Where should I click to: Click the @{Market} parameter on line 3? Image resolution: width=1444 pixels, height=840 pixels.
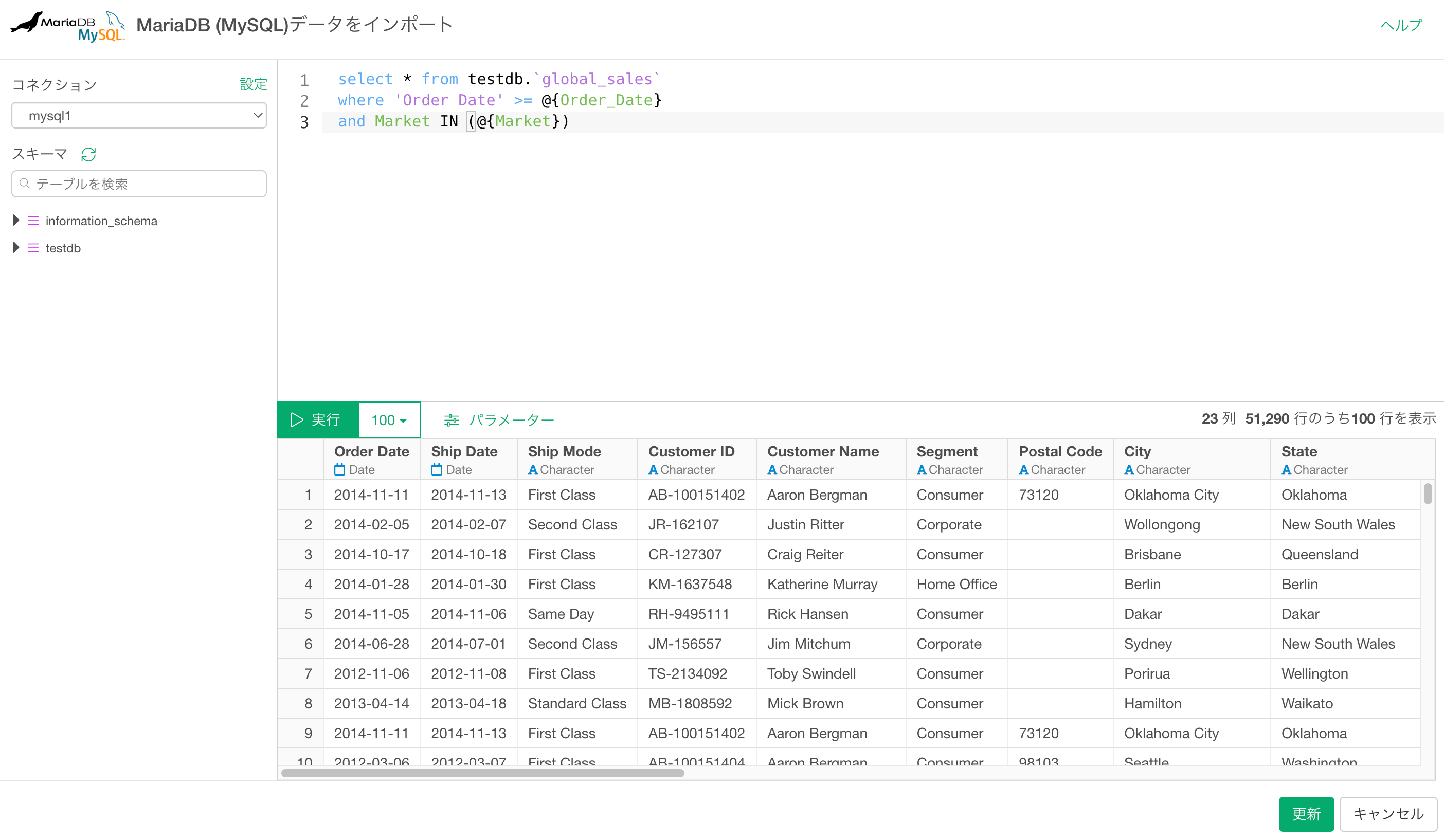518,121
